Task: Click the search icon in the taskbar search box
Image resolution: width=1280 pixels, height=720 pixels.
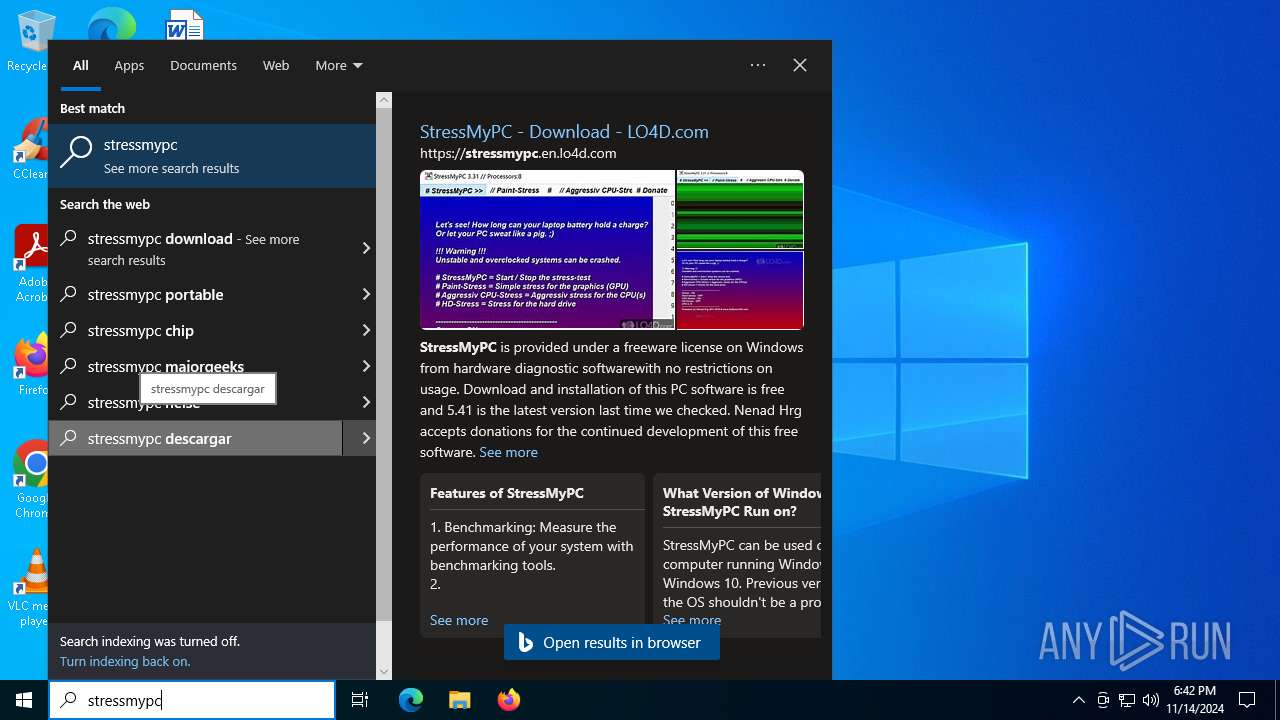Action: click(x=68, y=701)
